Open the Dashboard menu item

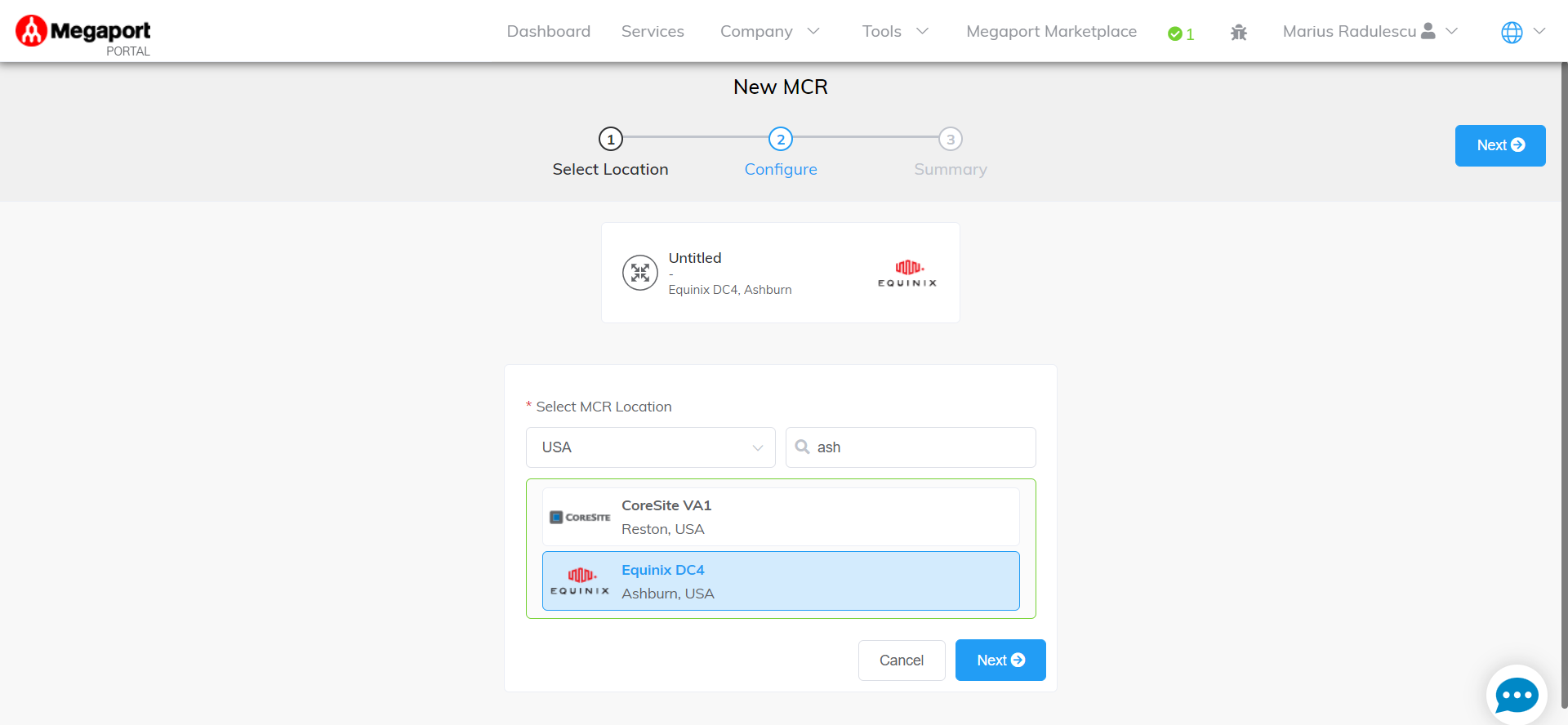point(549,31)
